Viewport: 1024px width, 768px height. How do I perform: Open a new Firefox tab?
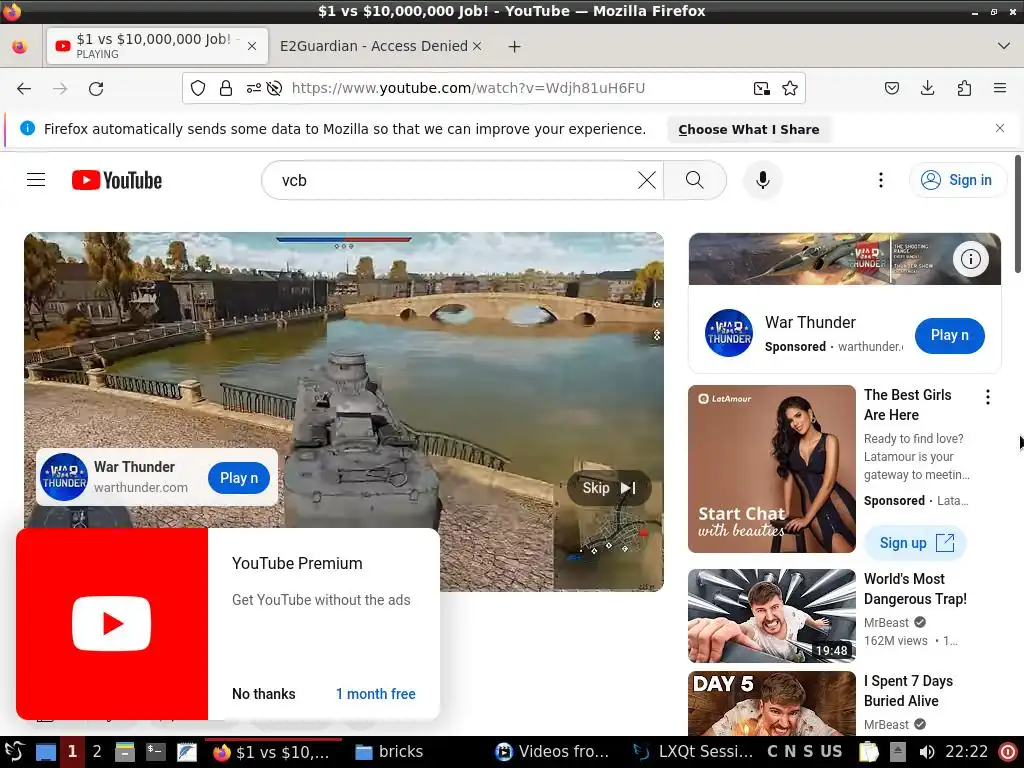point(515,46)
